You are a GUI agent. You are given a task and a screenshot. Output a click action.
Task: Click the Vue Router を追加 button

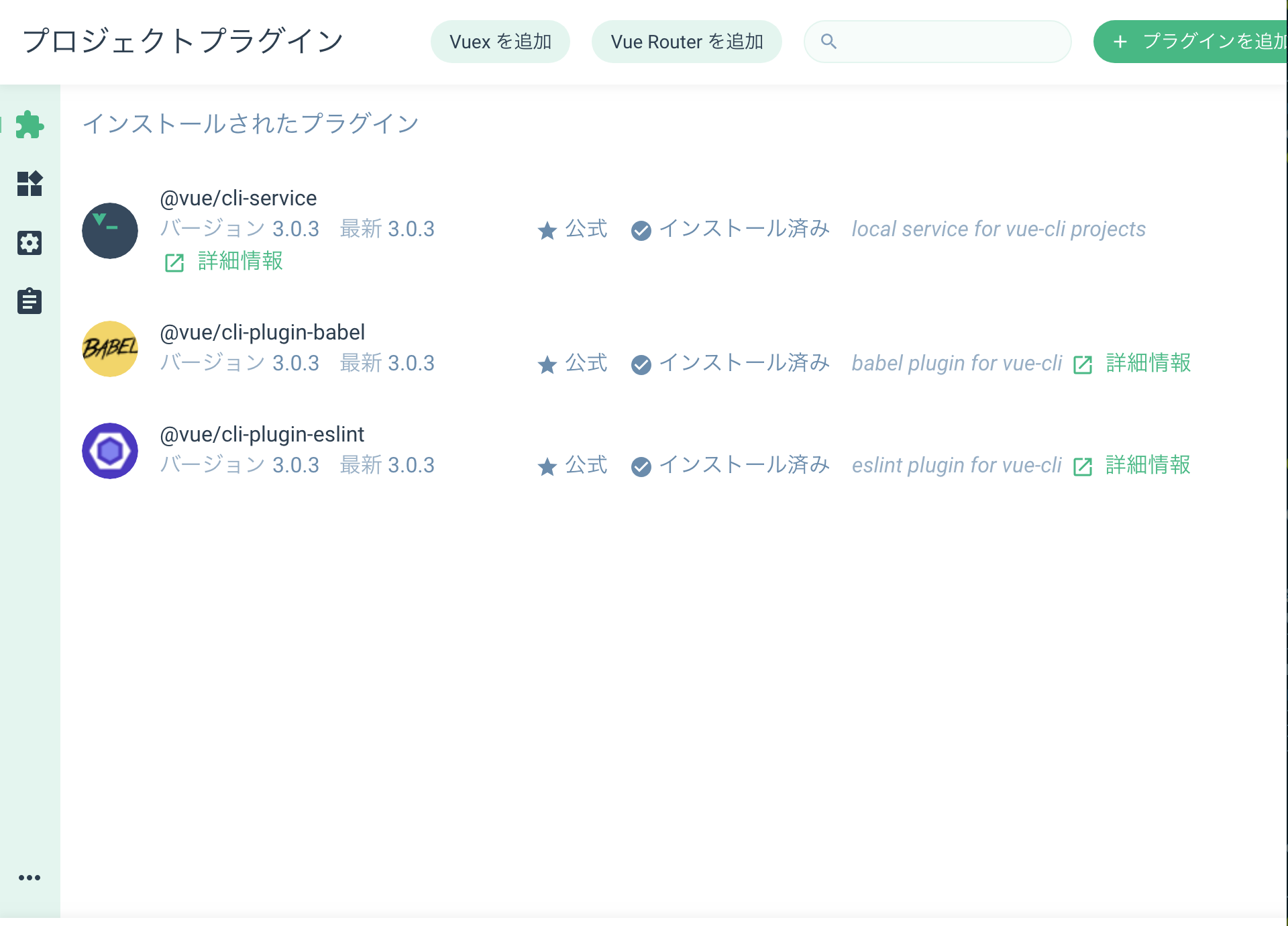687,42
